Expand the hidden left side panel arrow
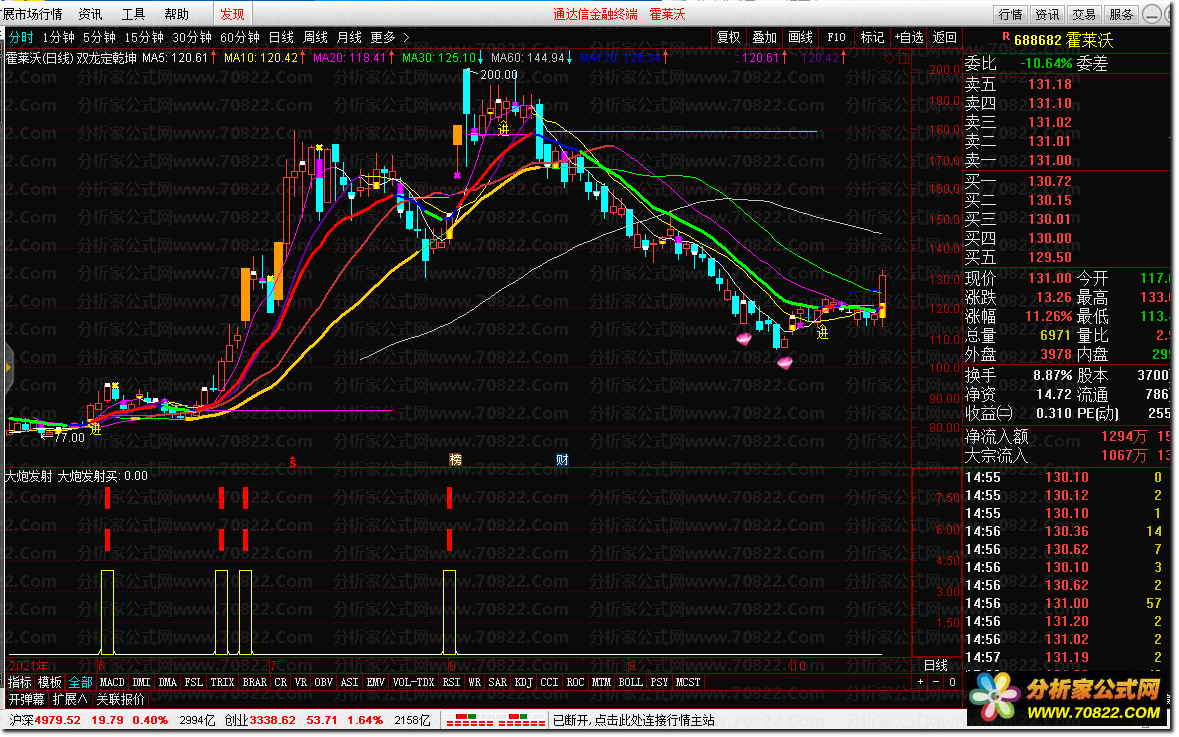The width and height of the screenshot is (1179, 737). click(x=8, y=368)
